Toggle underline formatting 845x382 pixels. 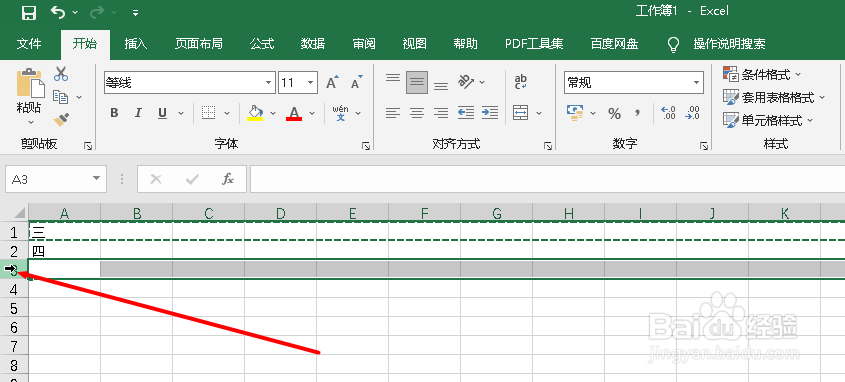162,113
